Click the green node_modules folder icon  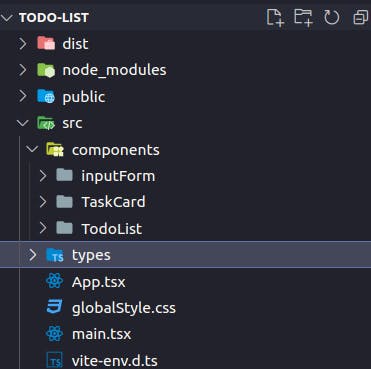click(46, 70)
